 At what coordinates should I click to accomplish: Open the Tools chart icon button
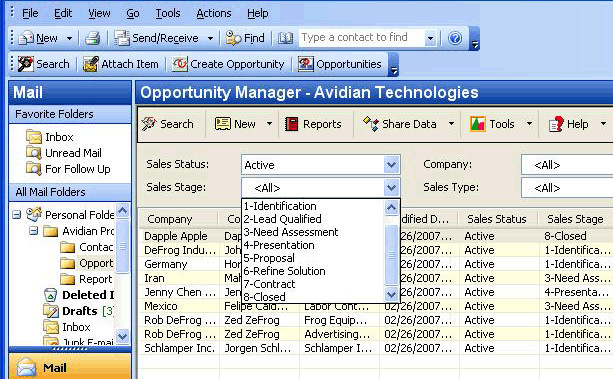(478, 124)
